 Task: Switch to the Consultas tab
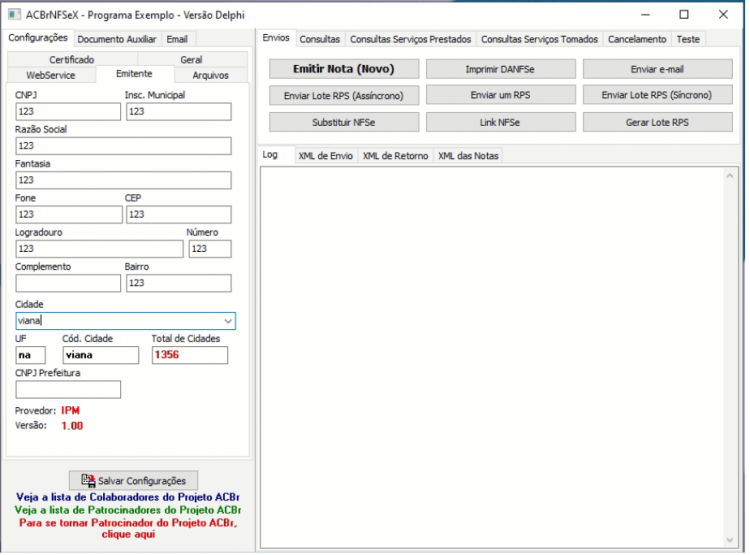point(320,39)
